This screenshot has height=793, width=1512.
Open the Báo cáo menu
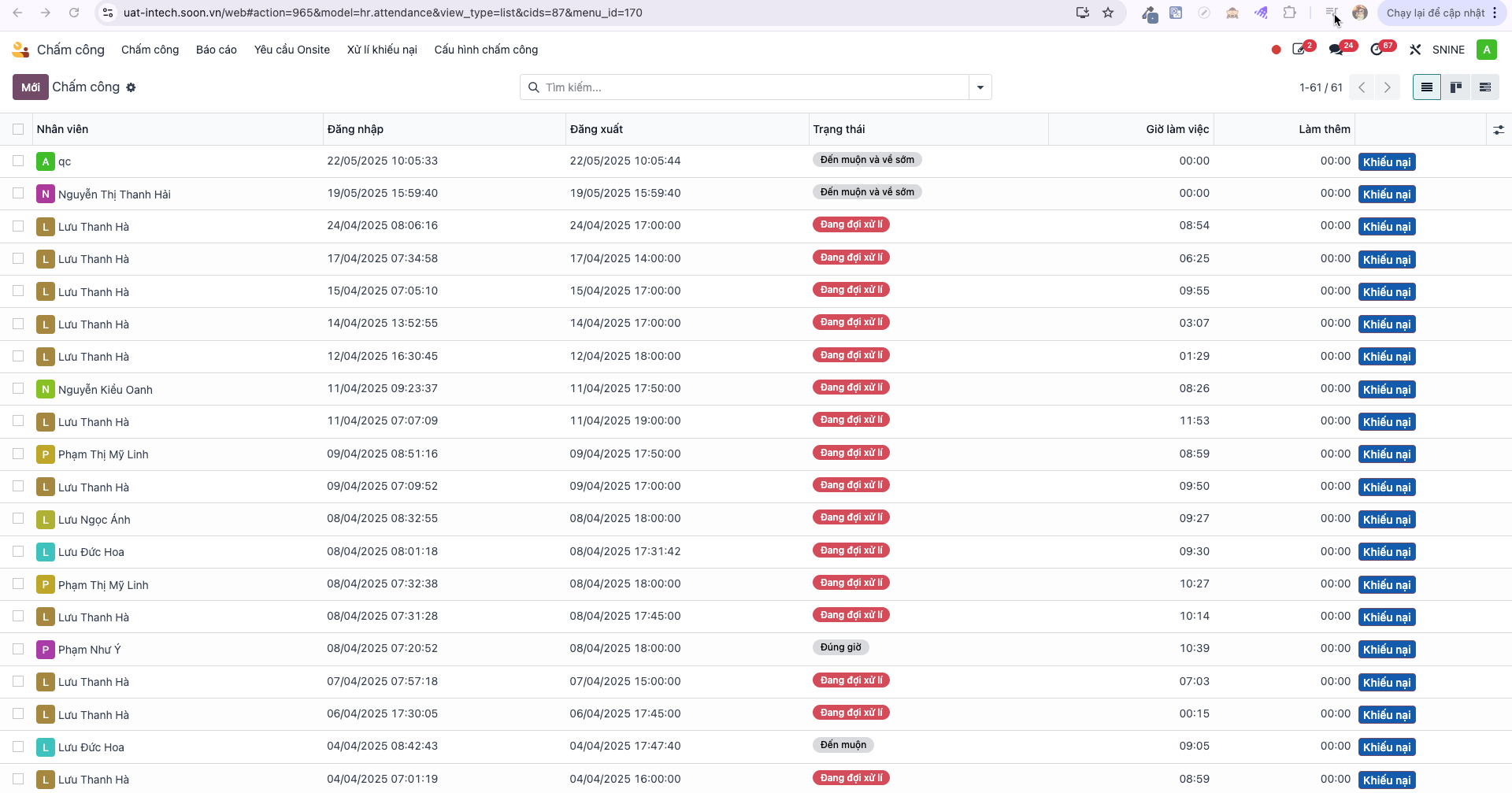coord(217,50)
